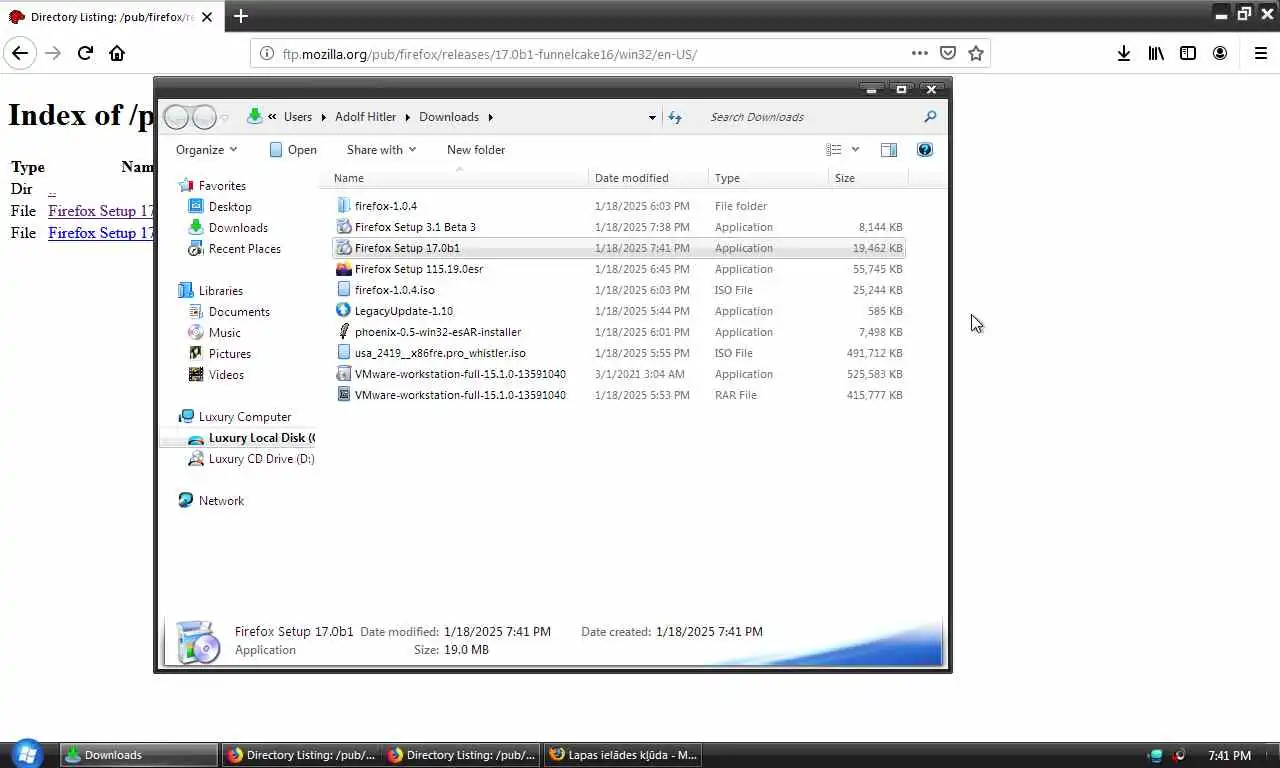Sort by Type column header

coord(768,178)
